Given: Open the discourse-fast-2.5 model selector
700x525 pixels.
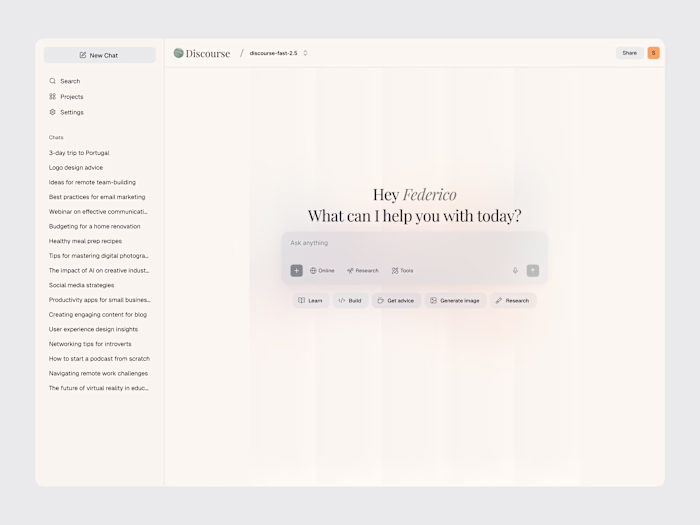Looking at the screenshot, I should [x=279, y=53].
